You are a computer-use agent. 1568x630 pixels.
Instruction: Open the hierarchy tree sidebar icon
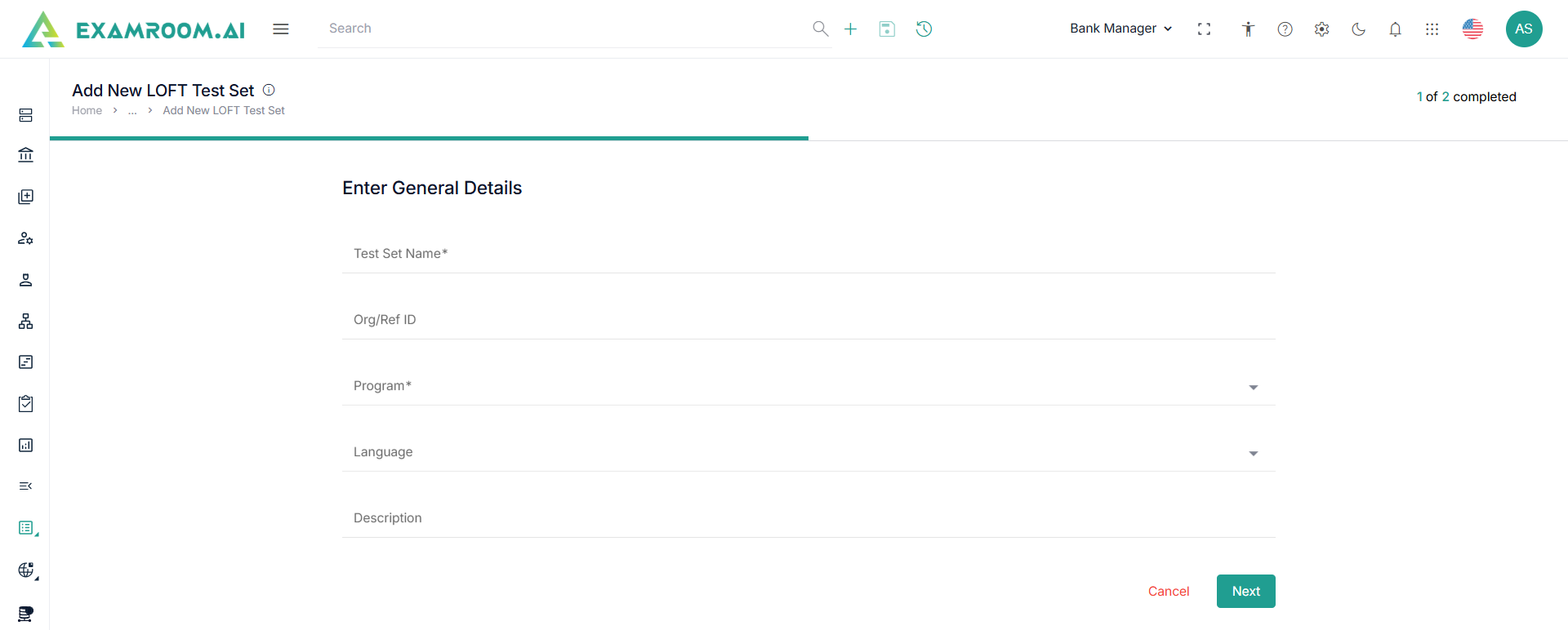coord(26,321)
